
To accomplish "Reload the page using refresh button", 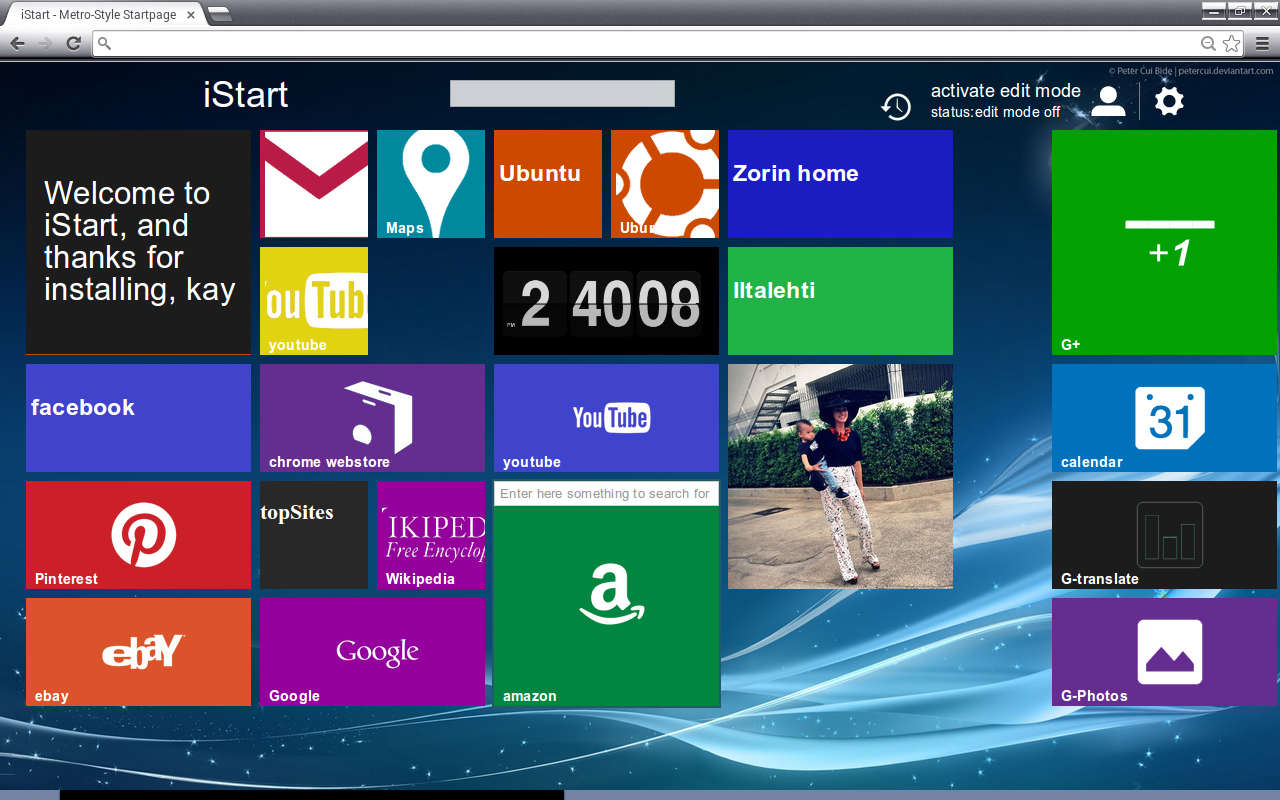I will 73,43.
